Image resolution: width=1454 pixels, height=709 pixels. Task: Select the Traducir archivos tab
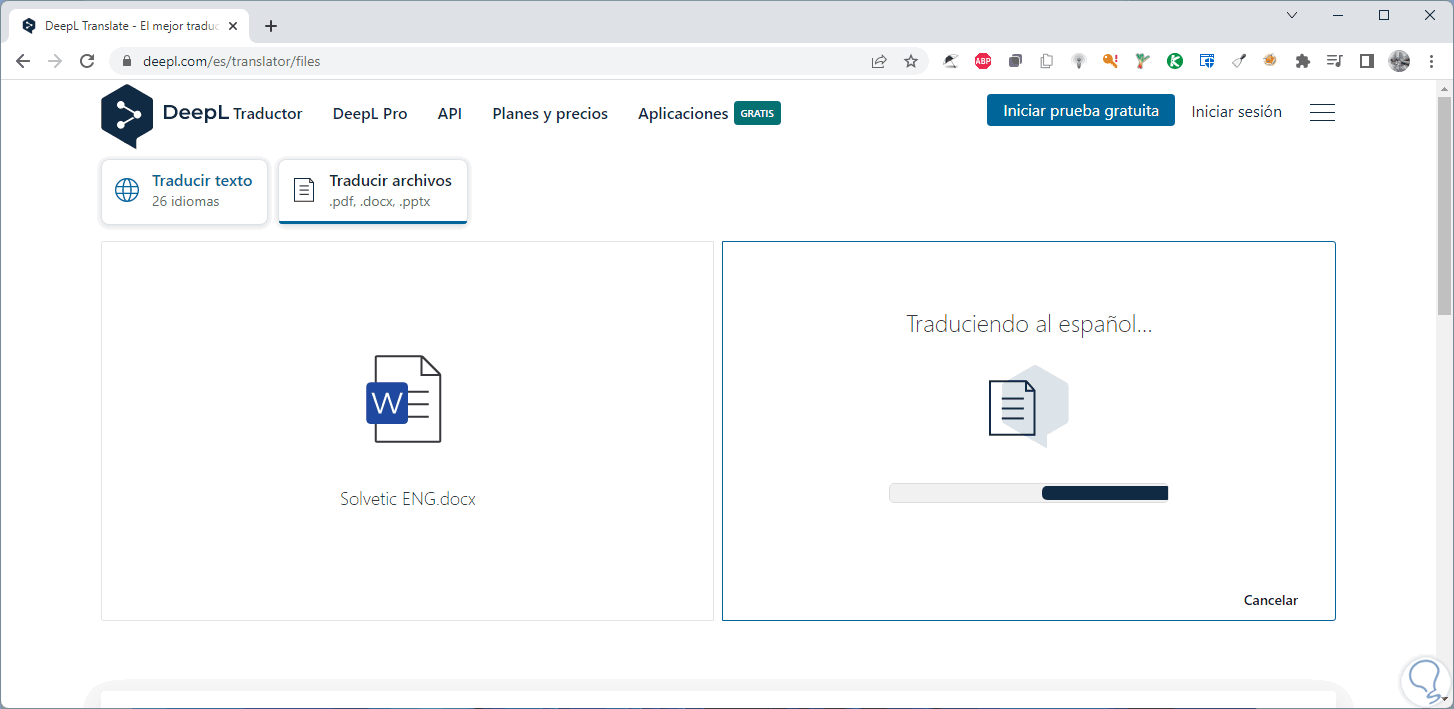pyautogui.click(x=373, y=191)
